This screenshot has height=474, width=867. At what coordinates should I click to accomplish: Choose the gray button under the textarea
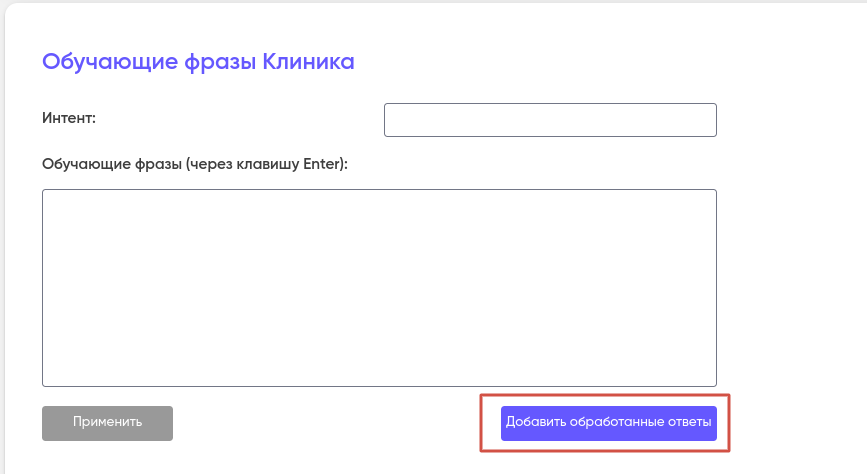pyautogui.click(x=107, y=423)
